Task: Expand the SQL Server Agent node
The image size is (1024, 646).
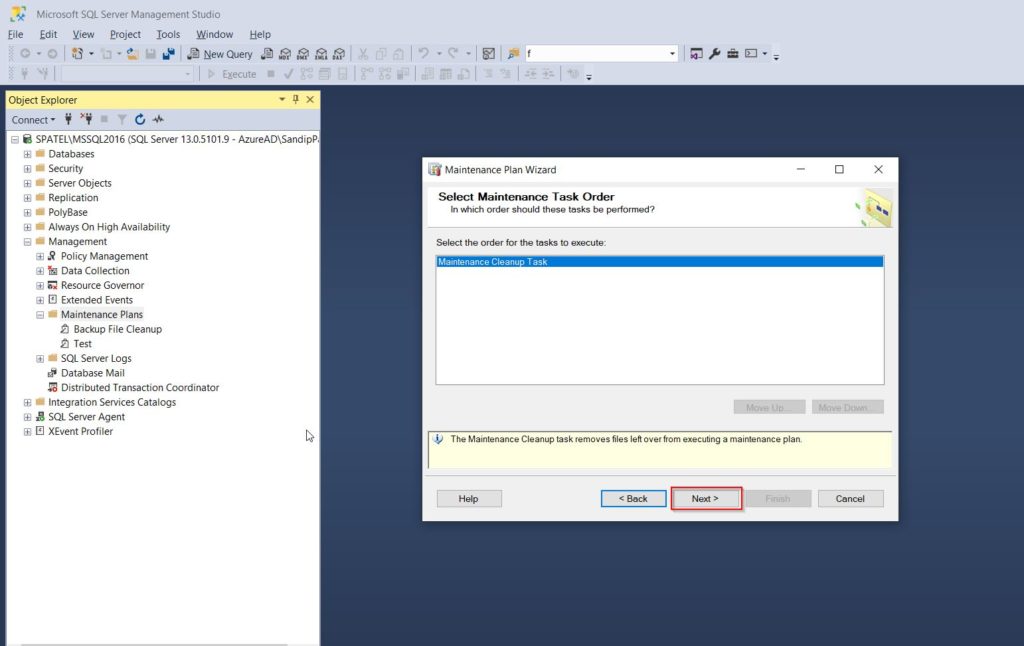Action: pos(27,417)
